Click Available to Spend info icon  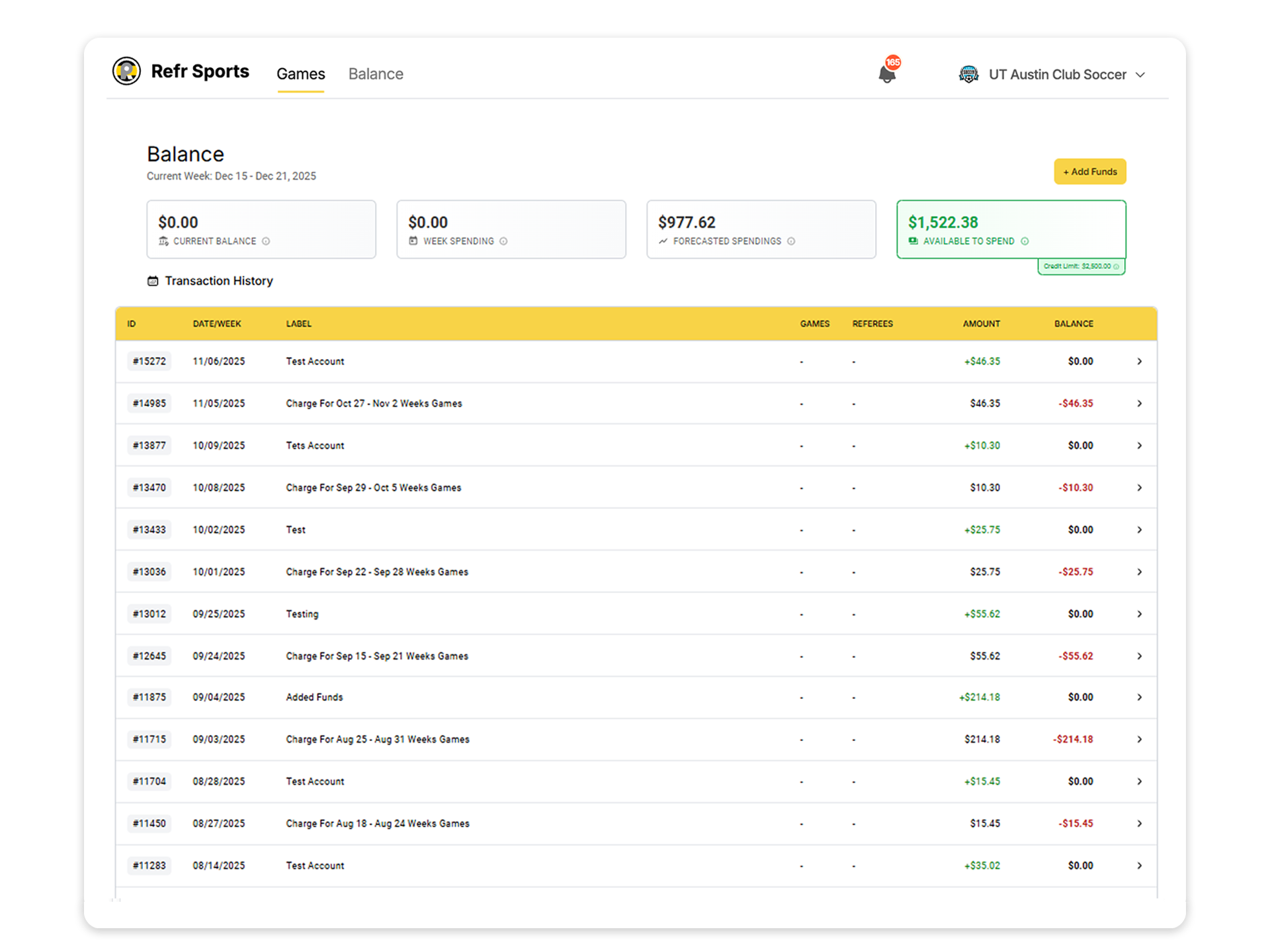1025,241
